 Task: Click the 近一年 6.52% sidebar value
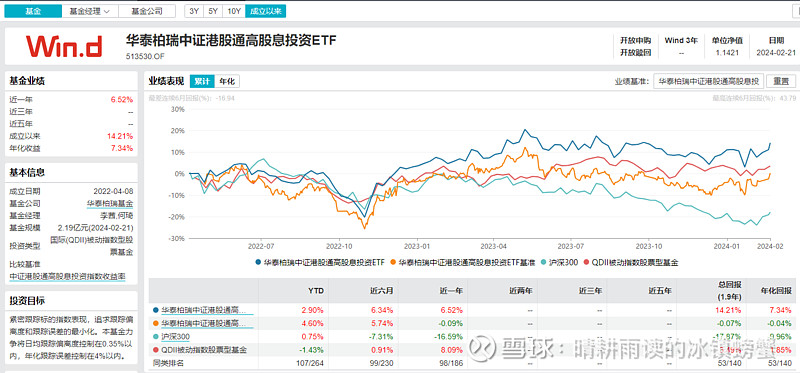click(x=122, y=100)
